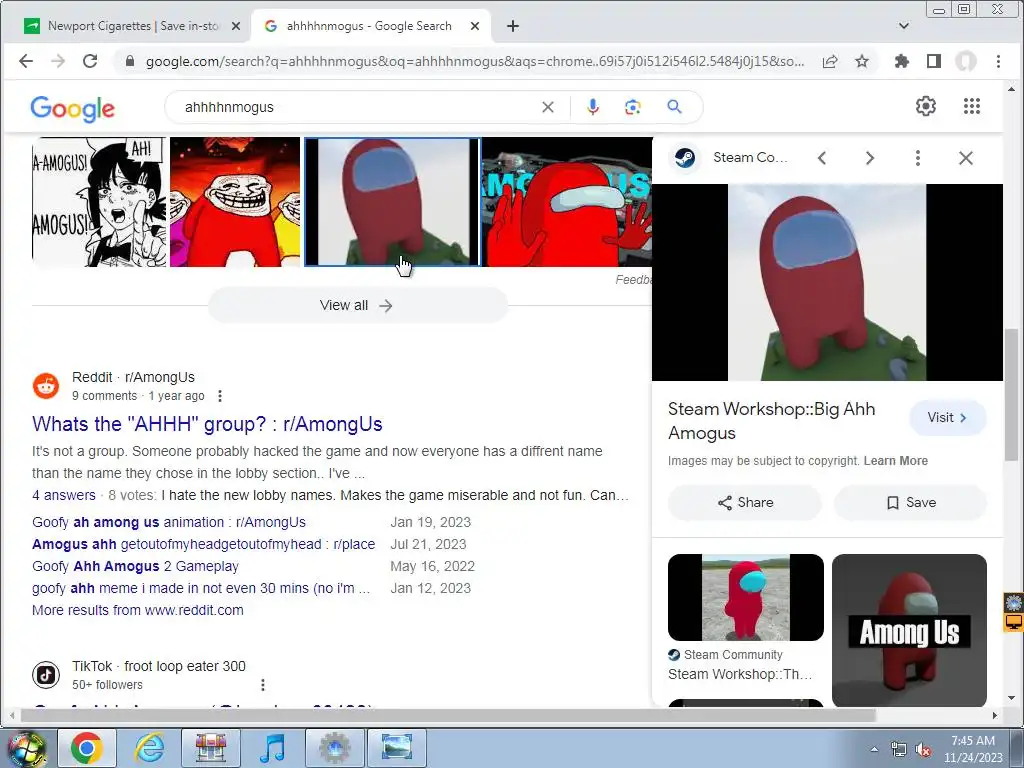
Task: Select the red crewmate waving hands thumbnail
Action: (x=567, y=202)
